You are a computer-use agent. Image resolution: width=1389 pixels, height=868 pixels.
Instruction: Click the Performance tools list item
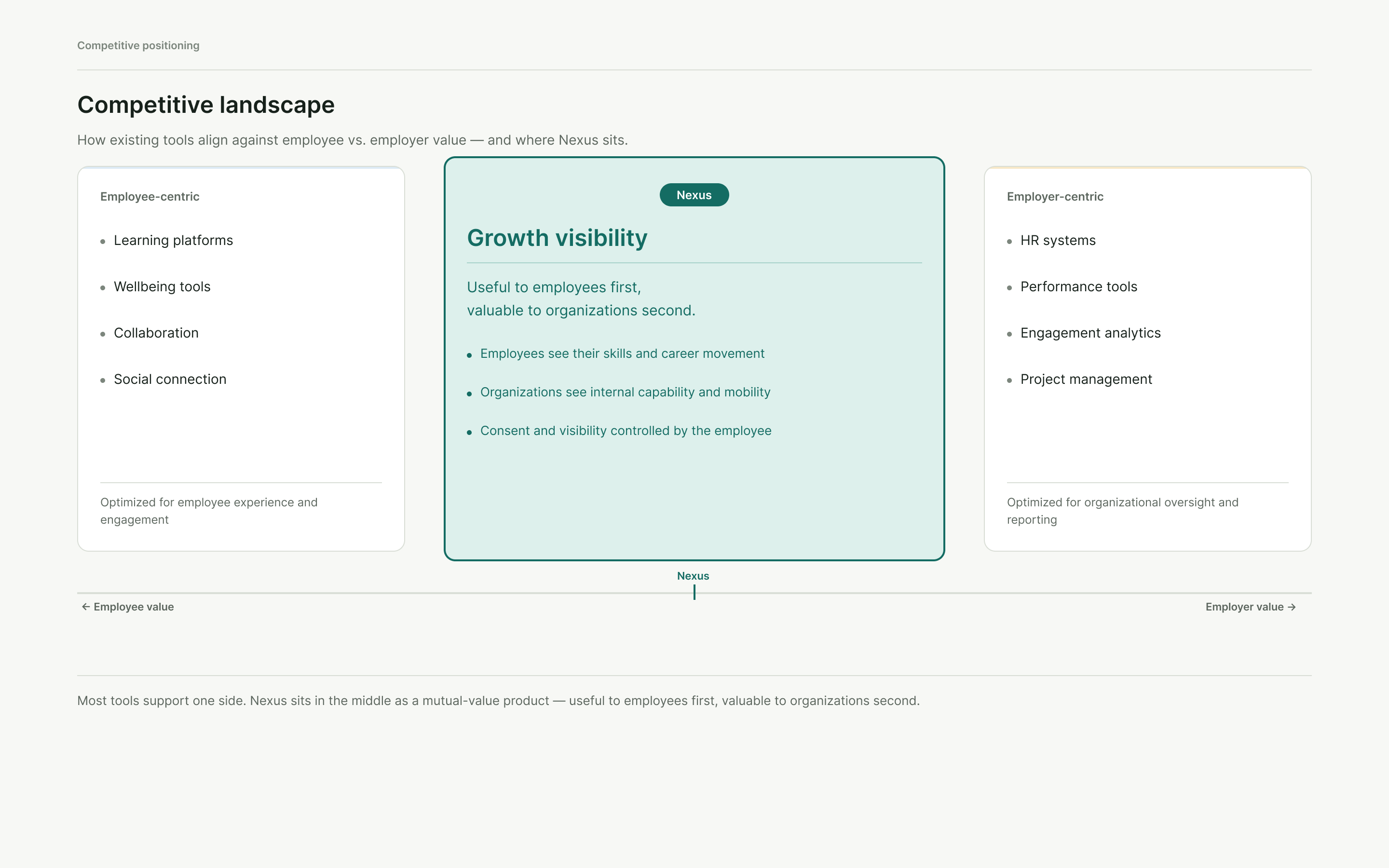click(x=1072, y=287)
